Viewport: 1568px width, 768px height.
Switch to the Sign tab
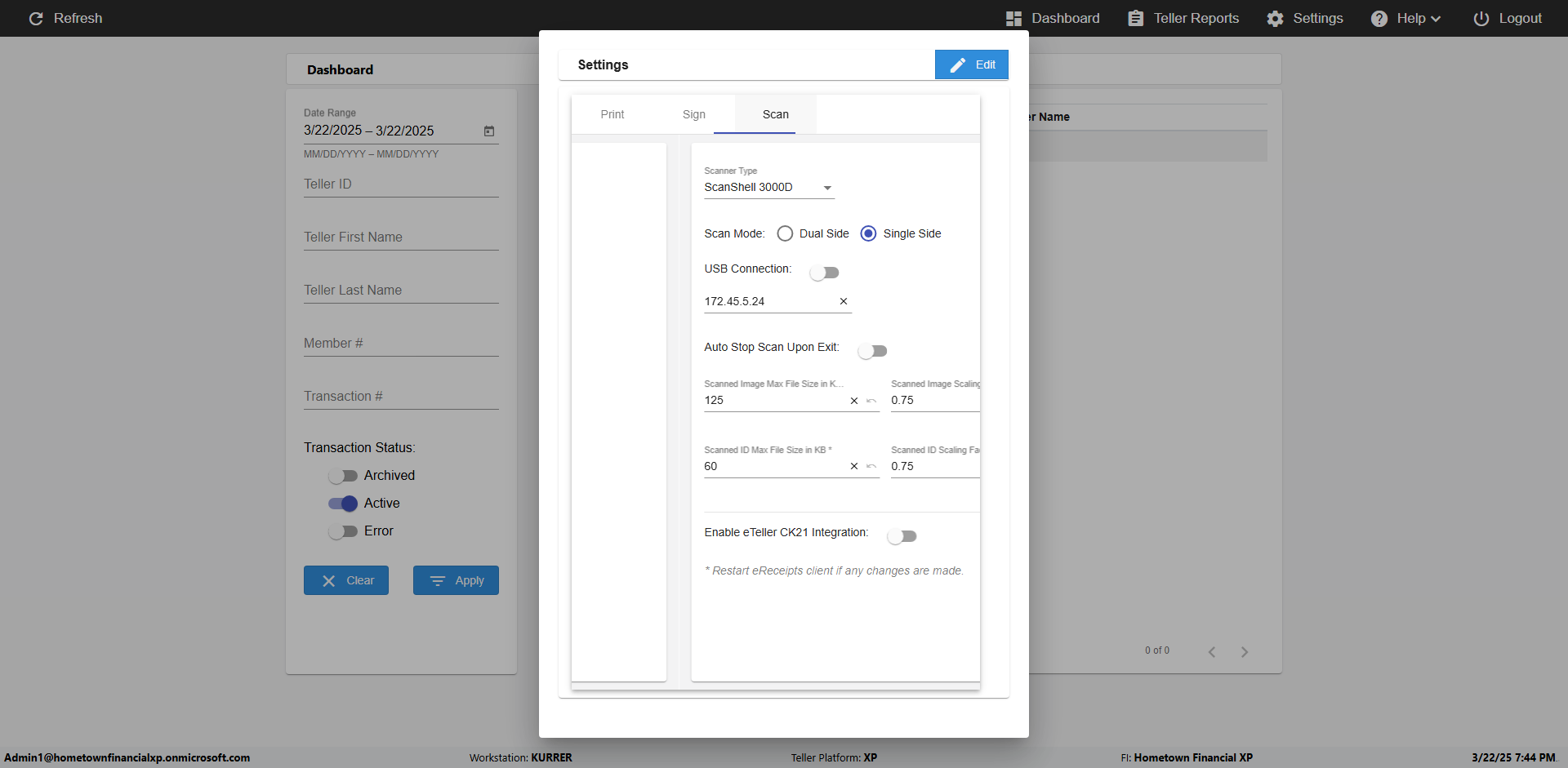click(x=694, y=115)
